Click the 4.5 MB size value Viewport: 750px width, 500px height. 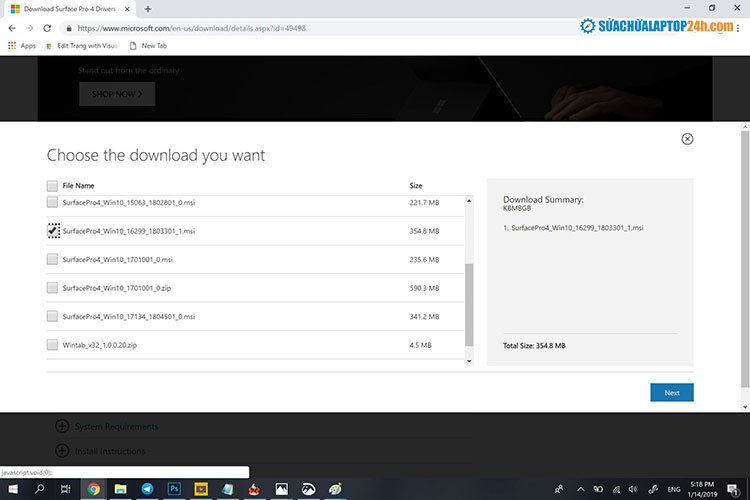coord(420,345)
